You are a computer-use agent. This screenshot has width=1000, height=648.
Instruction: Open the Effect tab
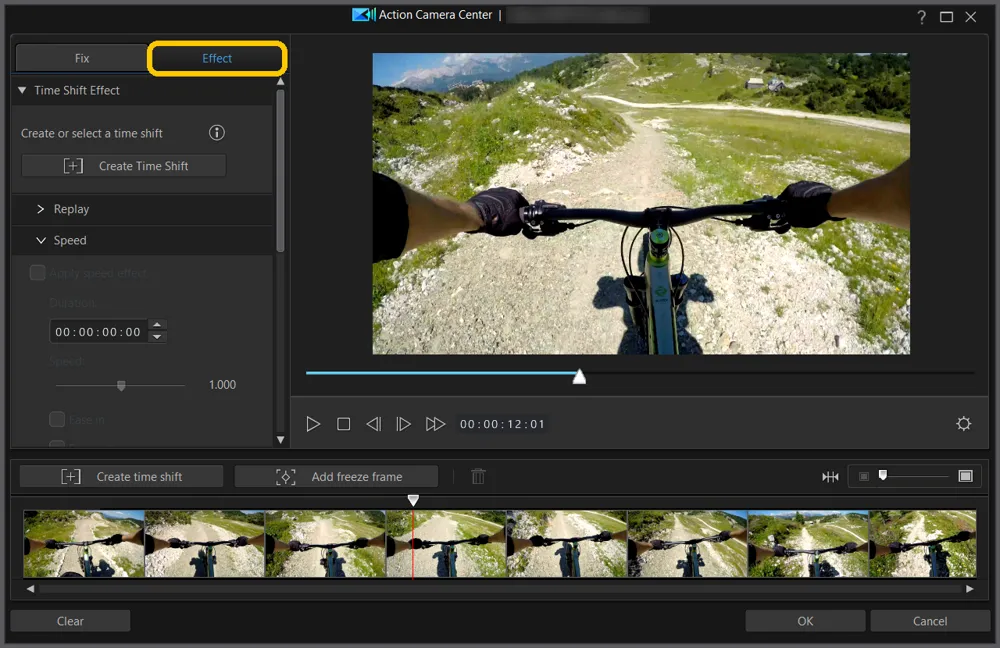217,58
